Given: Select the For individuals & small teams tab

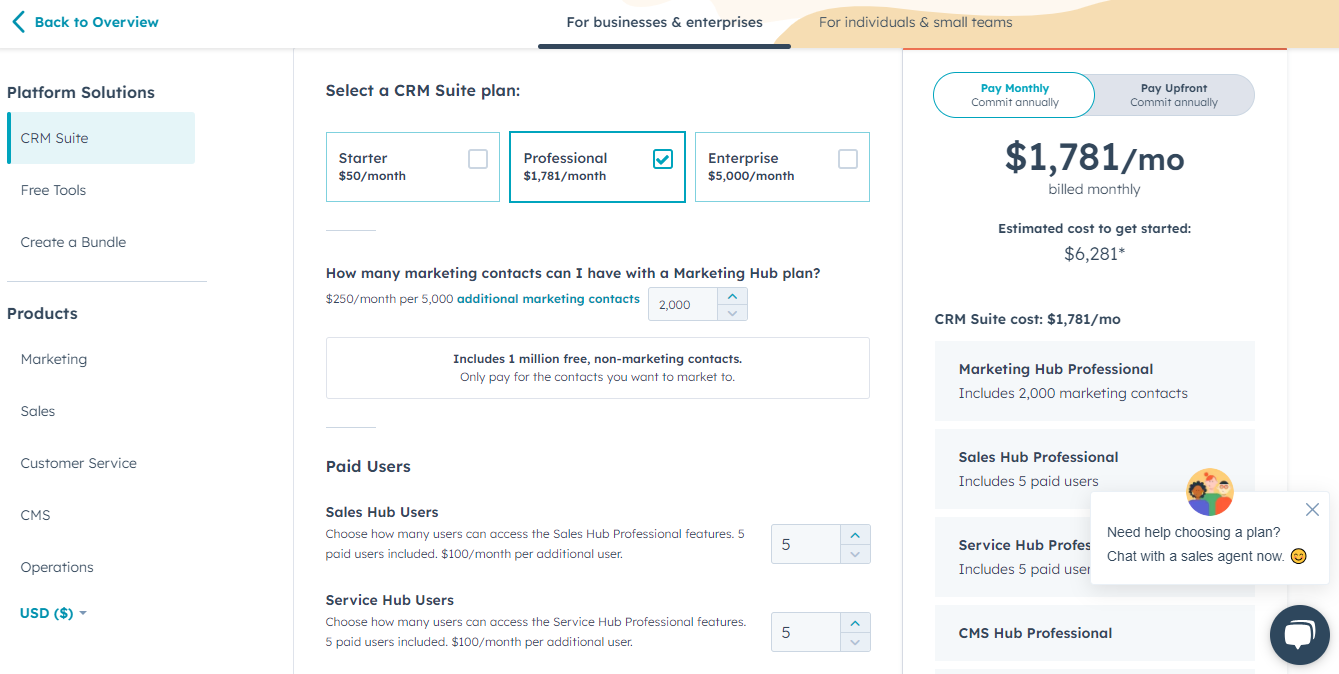Looking at the screenshot, I should point(915,22).
